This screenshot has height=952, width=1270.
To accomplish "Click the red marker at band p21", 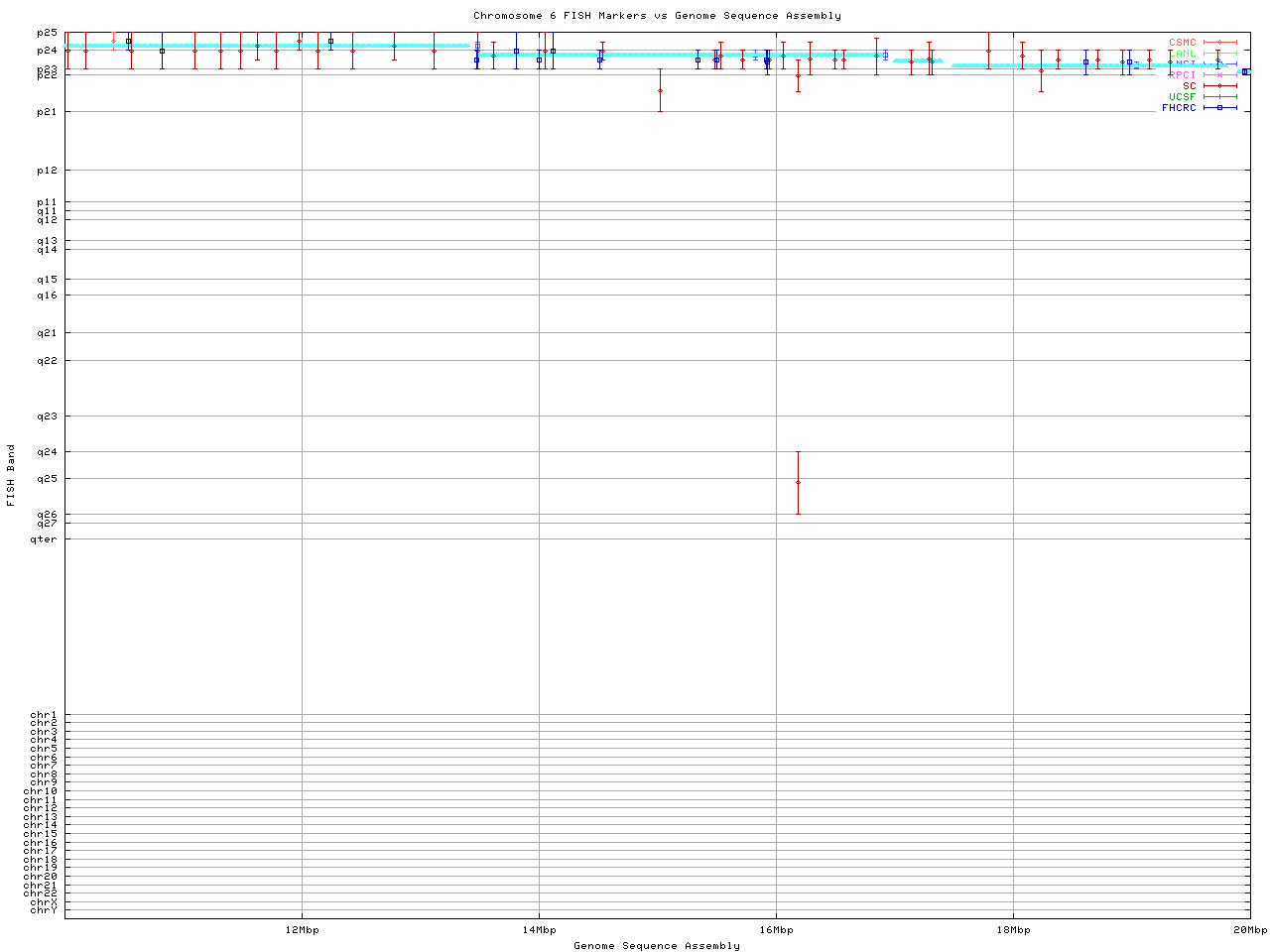I will coord(660,91).
